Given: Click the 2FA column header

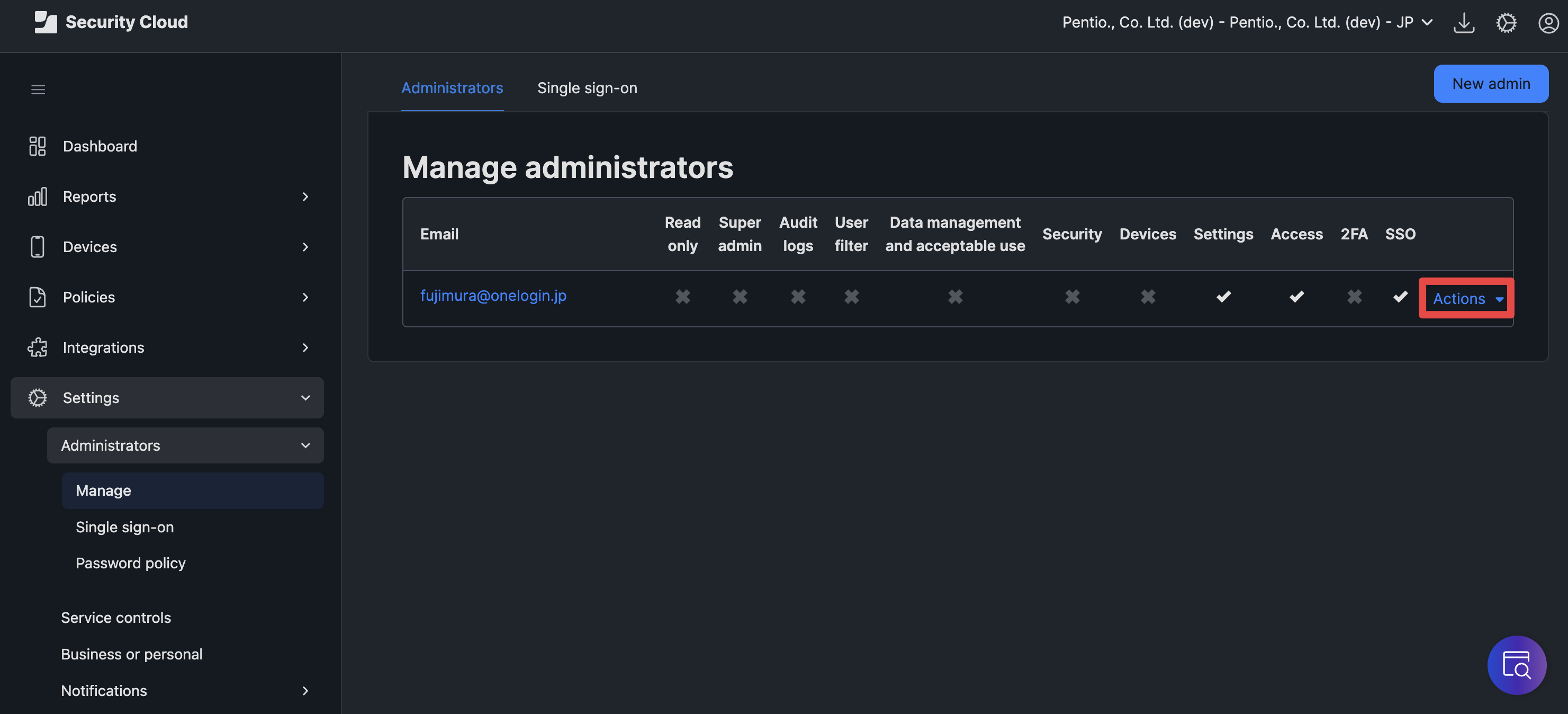Looking at the screenshot, I should click(x=1354, y=234).
